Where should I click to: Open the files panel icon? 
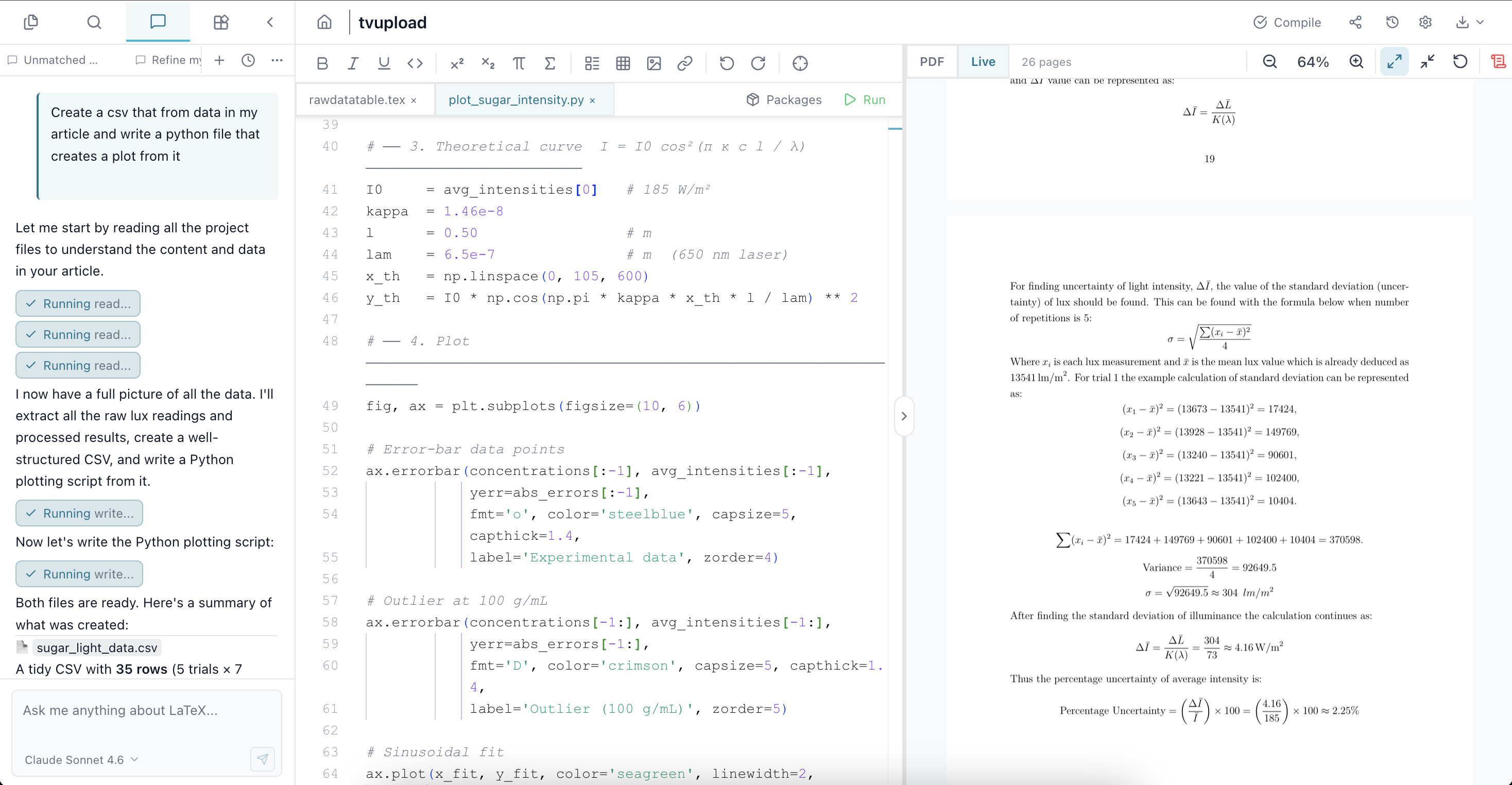click(31, 22)
